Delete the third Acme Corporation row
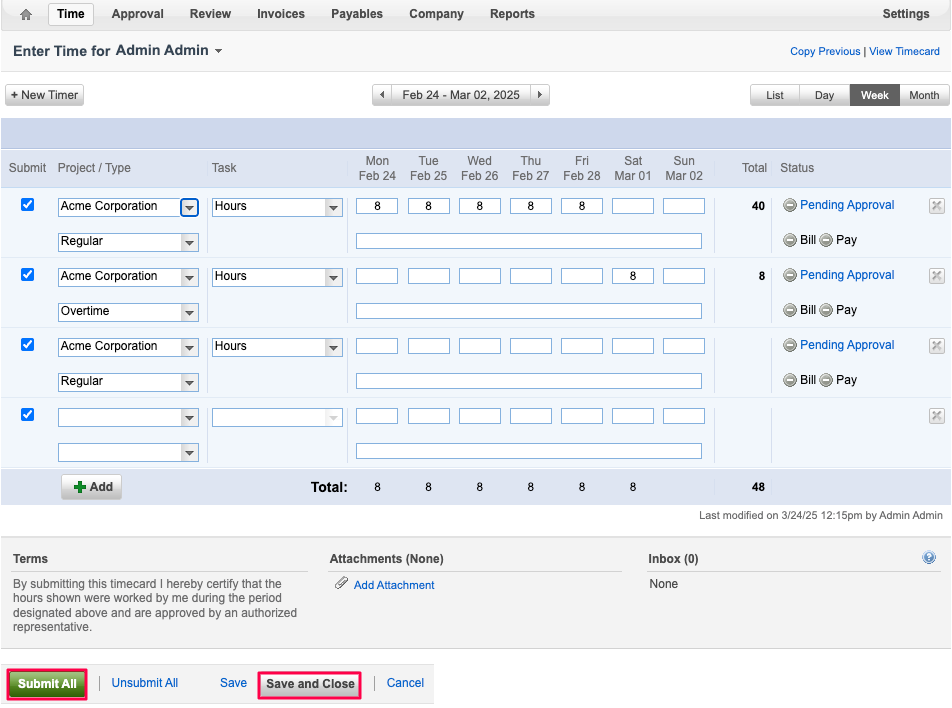 [x=937, y=345]
